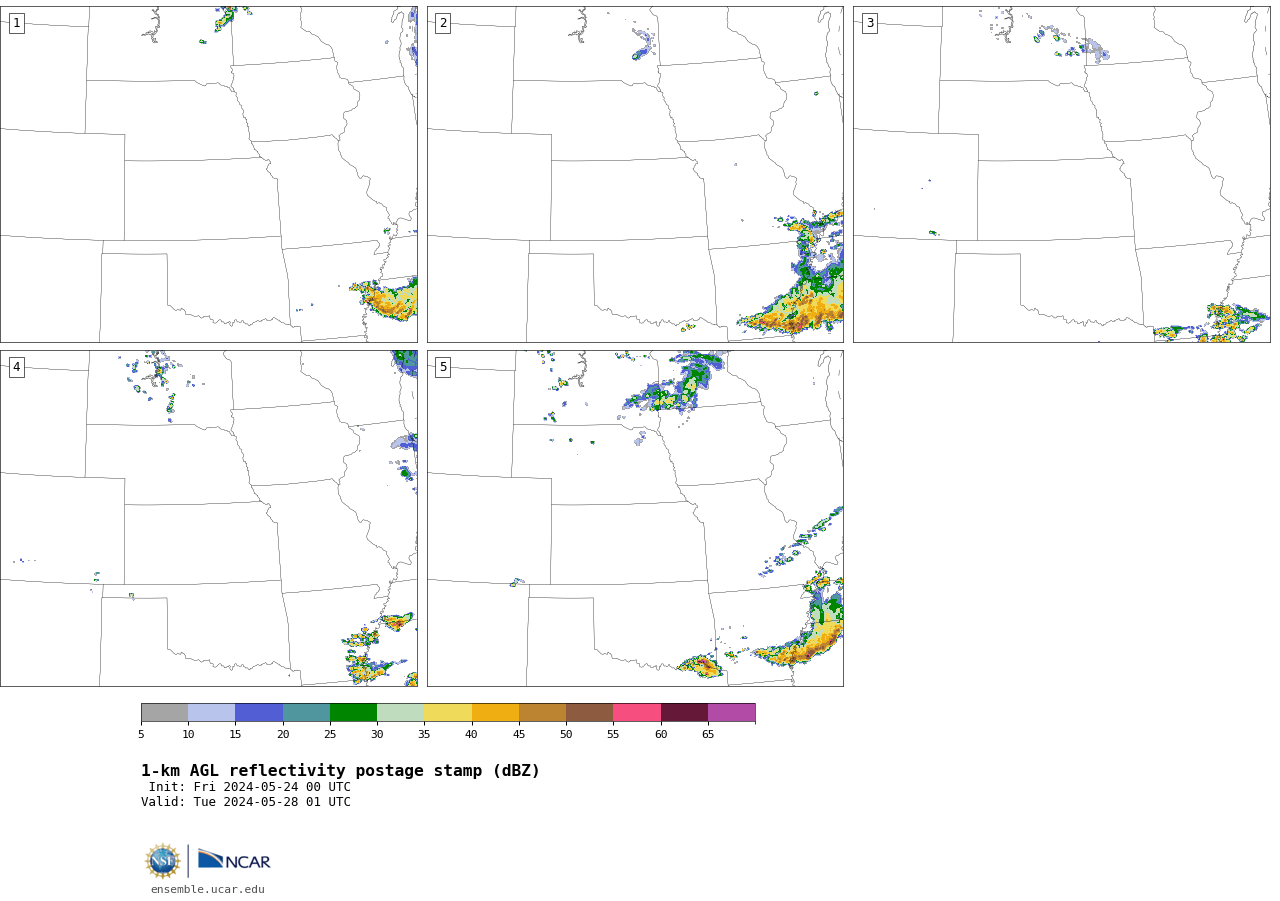Click the purple 65+ dBZ swatch

(731, 713)
